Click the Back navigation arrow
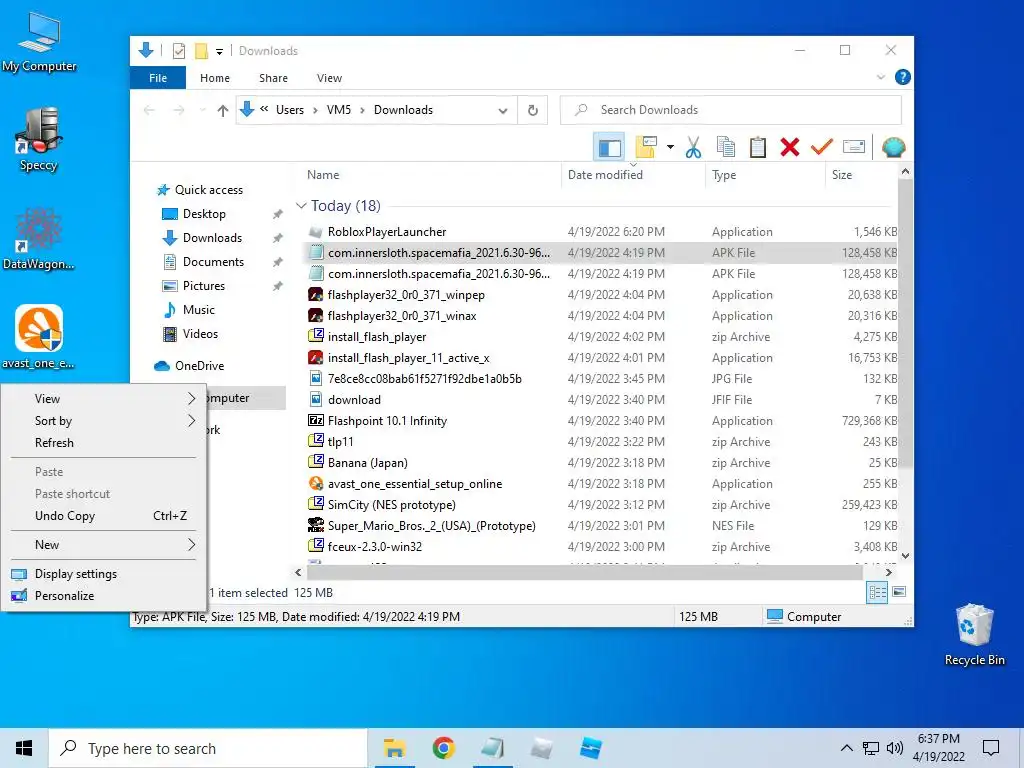 [x=150, y=110]
